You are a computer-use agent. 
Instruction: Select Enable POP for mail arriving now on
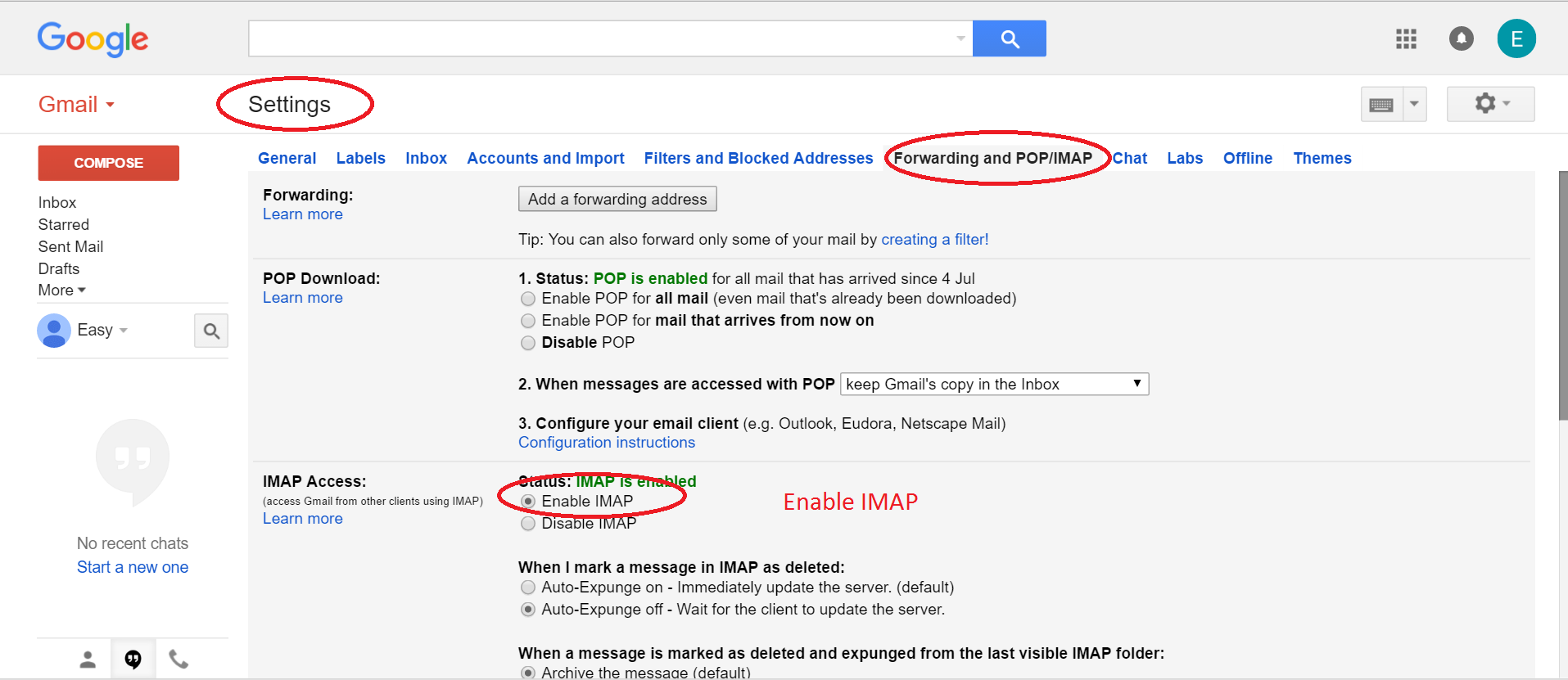pyautogui.click(x=528, y=321)
